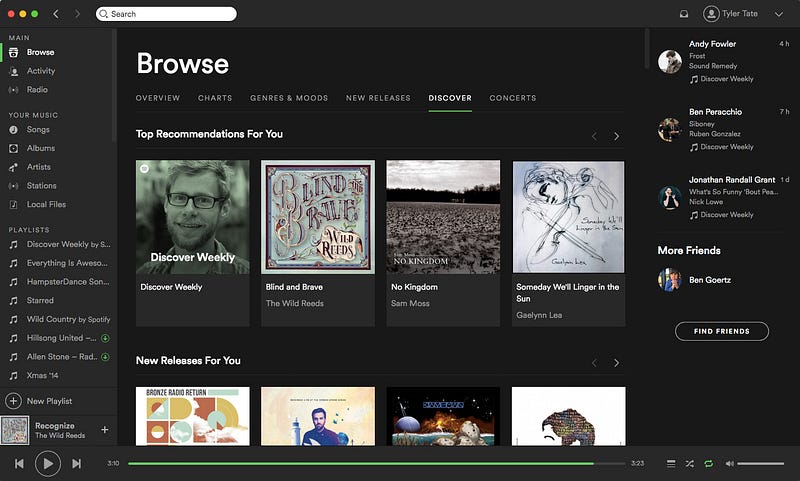The width and height of the screenshot is (800, 481).
Task: Toggle shuffle playback
Action: 690,463
